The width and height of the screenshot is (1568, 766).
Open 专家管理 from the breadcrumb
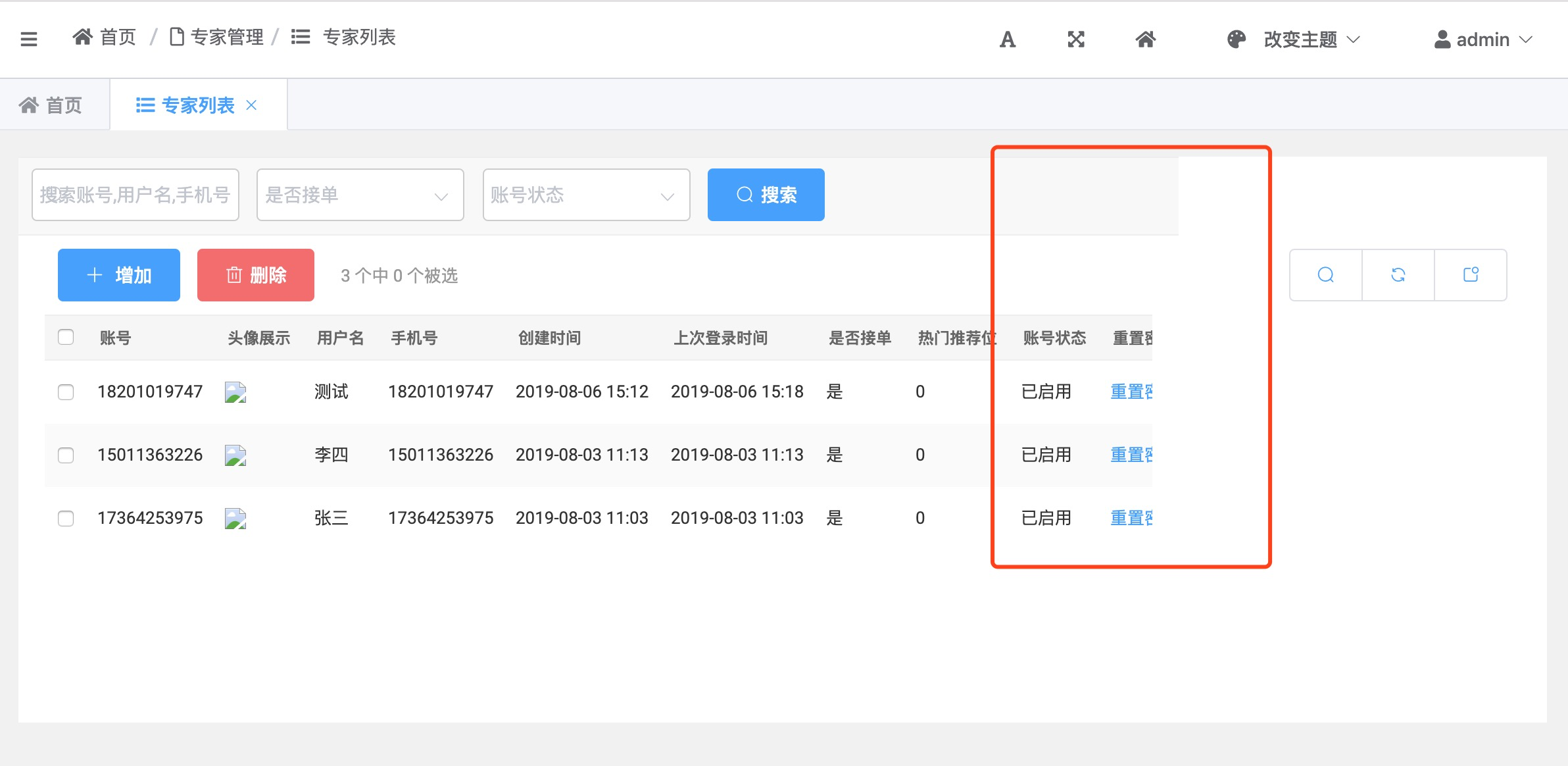226,37
